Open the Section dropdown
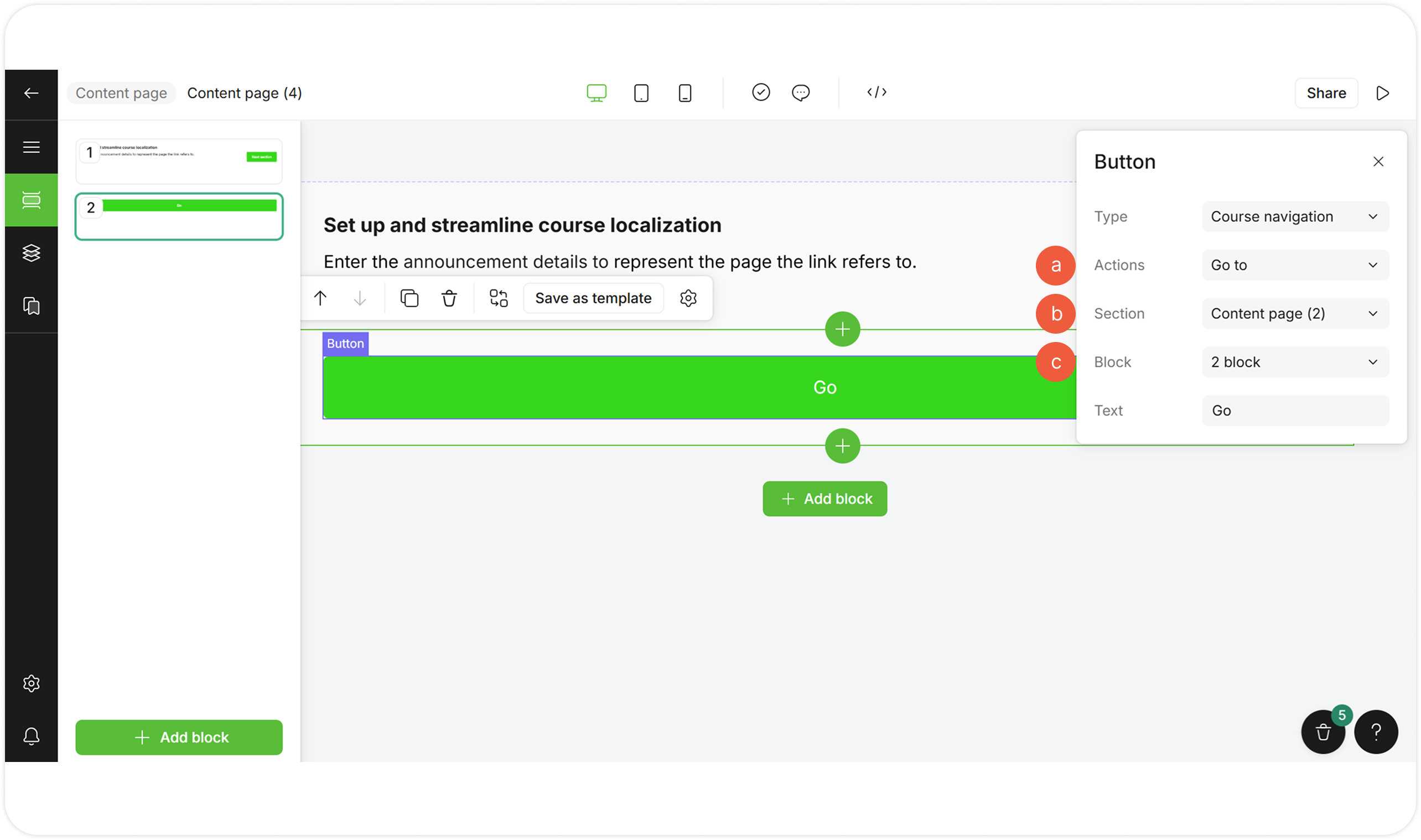The height and width of the screenshot is (840, 1421). [1295, 314]
